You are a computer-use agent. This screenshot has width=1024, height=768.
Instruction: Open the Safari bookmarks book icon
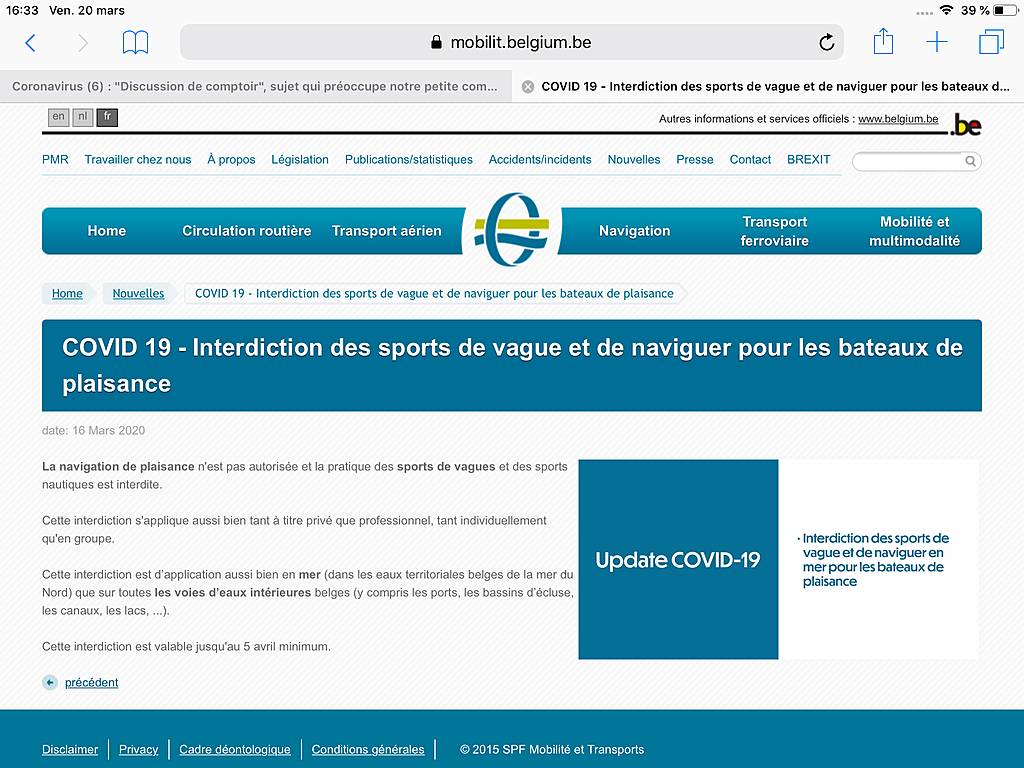pos(135,42)
